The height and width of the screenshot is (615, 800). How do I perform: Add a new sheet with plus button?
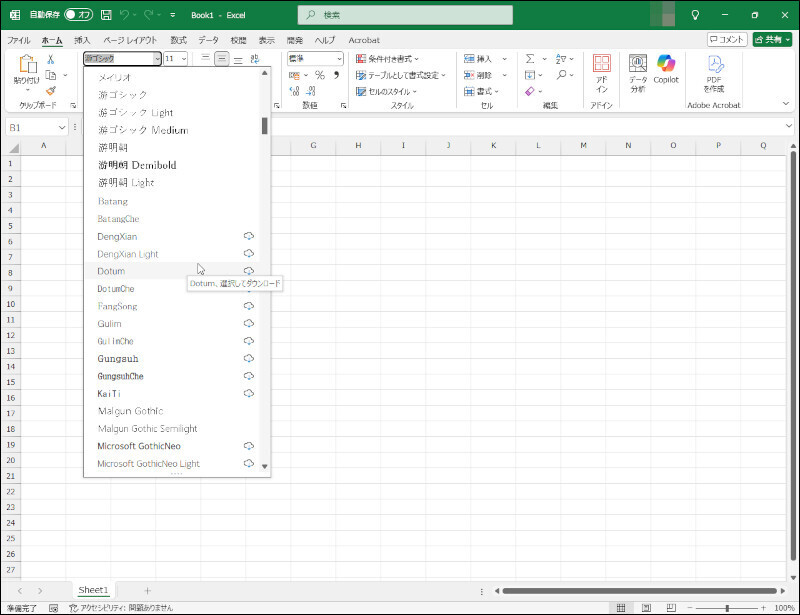[147, 591]
